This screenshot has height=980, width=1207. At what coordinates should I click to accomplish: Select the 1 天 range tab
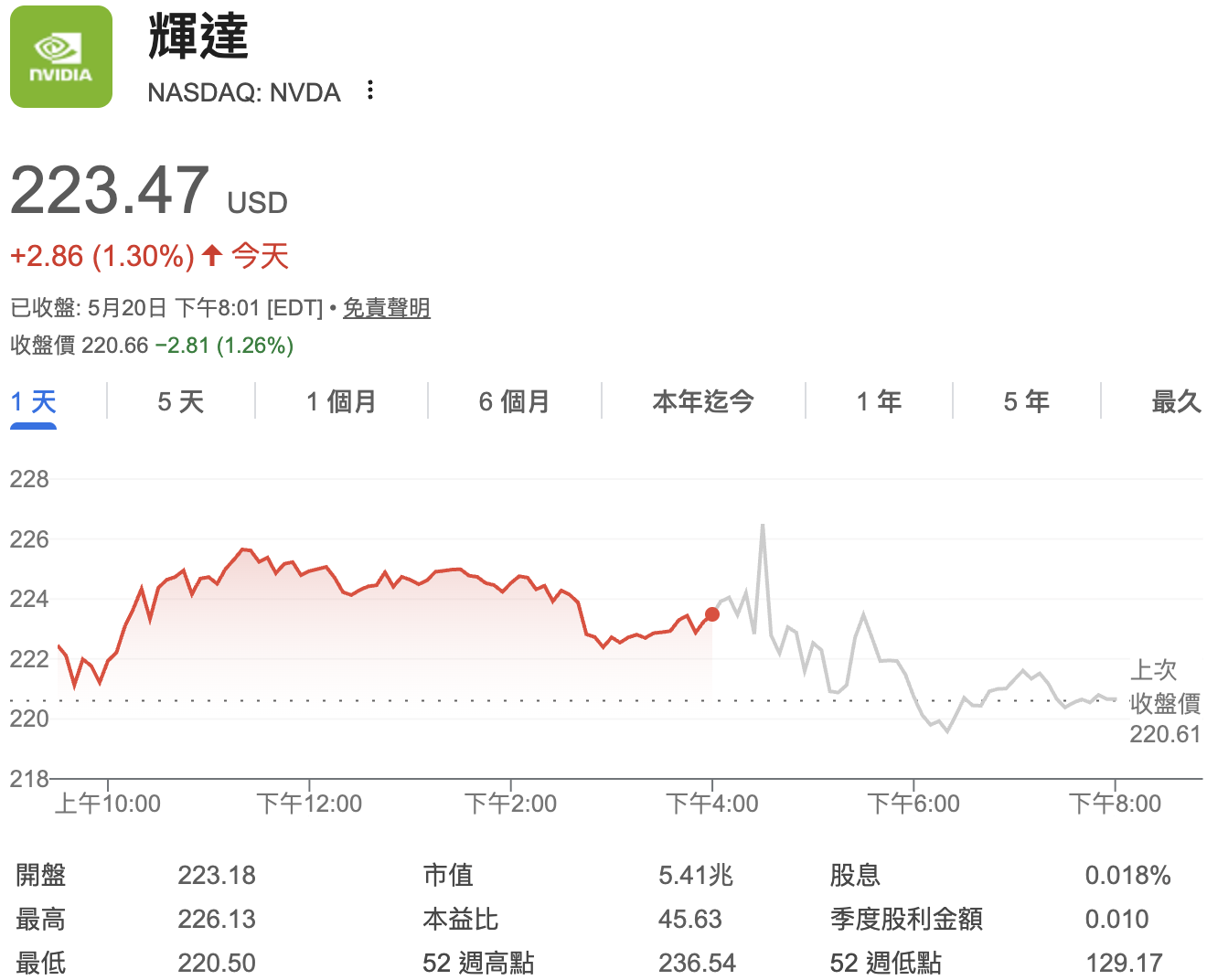[x=34, y=401]
